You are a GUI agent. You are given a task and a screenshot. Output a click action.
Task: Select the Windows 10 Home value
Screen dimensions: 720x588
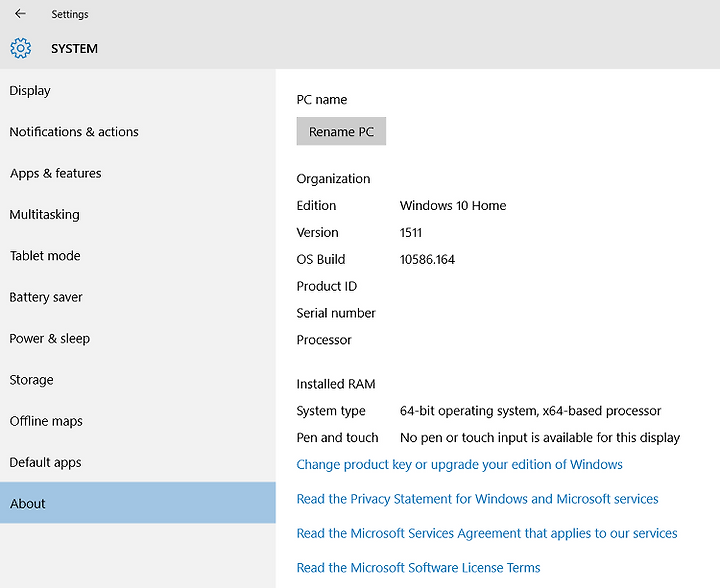coord(453,206)
